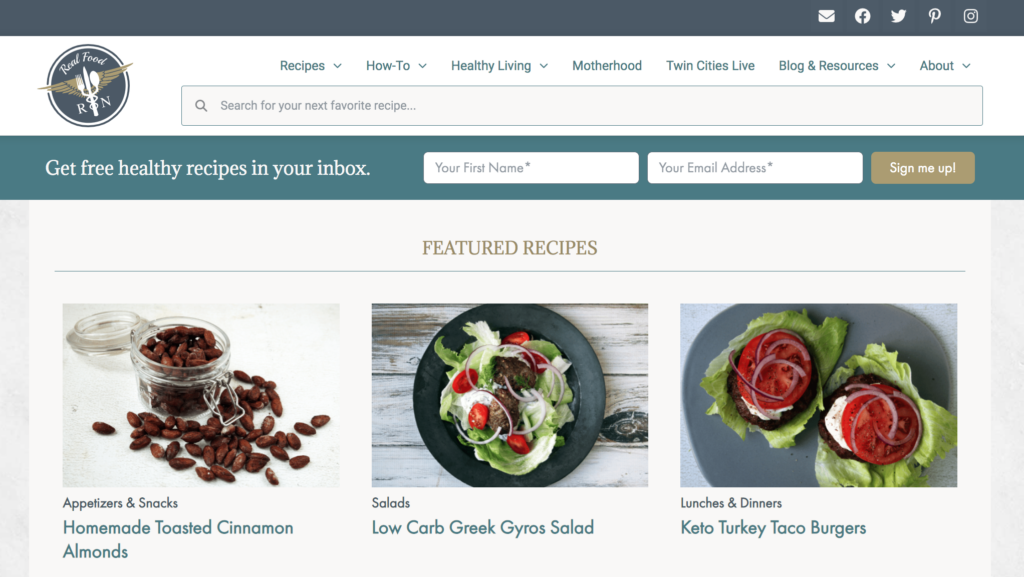Click the cinnamon almonds jar thumbnail
1024x577 pixels.
pos(201,395)
